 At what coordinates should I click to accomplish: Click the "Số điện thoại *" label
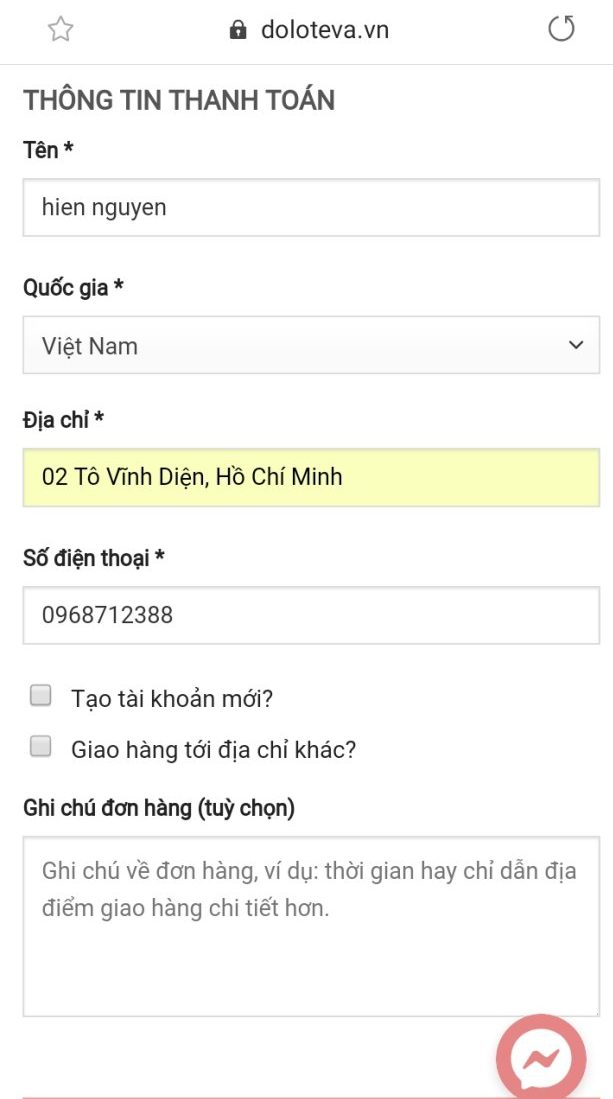tap(93, 558)
